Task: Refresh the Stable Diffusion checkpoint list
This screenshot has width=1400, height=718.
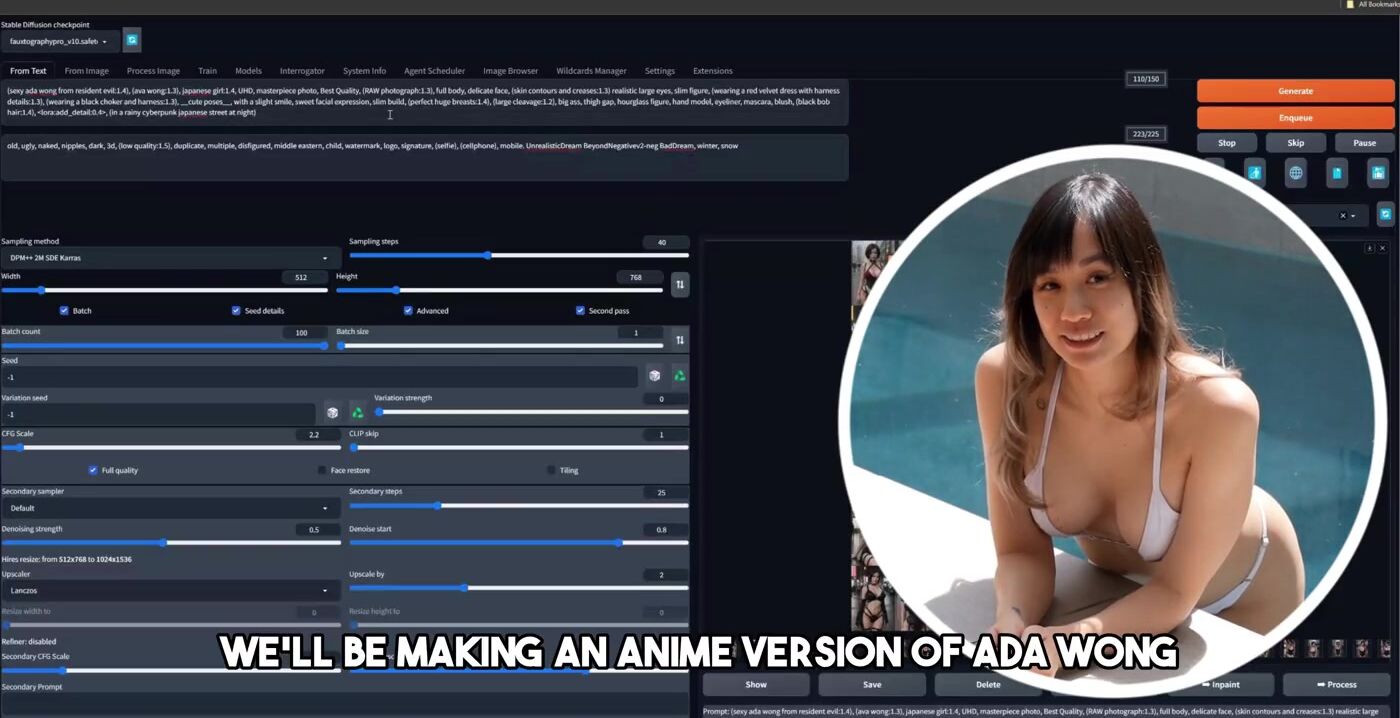Action: point(132,41)
